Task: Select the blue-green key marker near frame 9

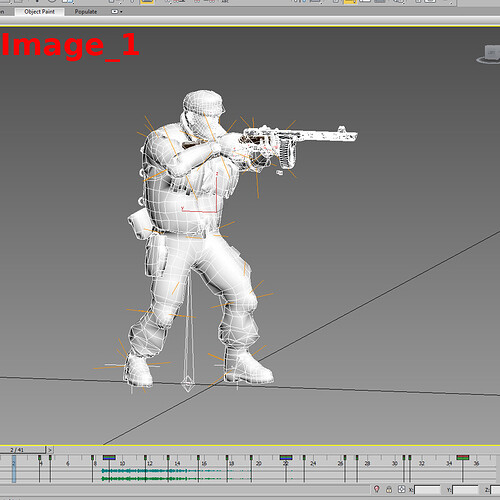Action: [x=109, y=458]
